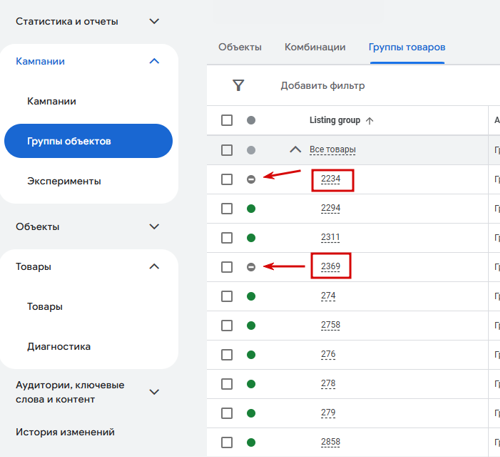Click the green status dot for 2758

(x=251, y=325)
